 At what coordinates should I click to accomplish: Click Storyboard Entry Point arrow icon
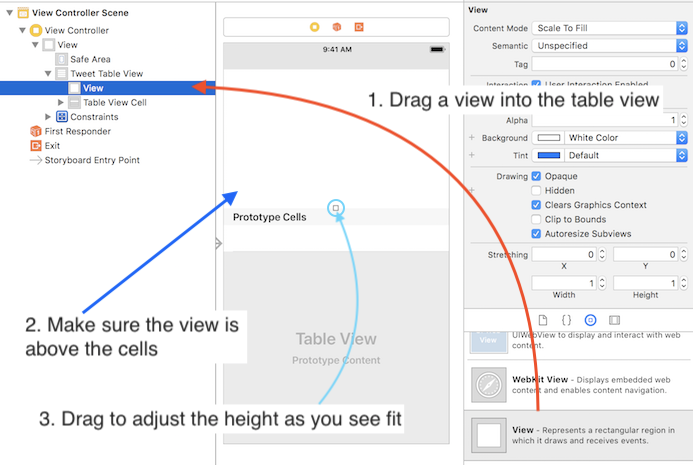(35, 160)
